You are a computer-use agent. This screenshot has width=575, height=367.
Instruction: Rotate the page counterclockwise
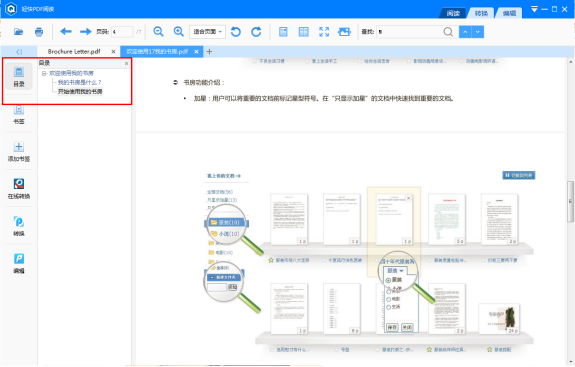[236, 32]
